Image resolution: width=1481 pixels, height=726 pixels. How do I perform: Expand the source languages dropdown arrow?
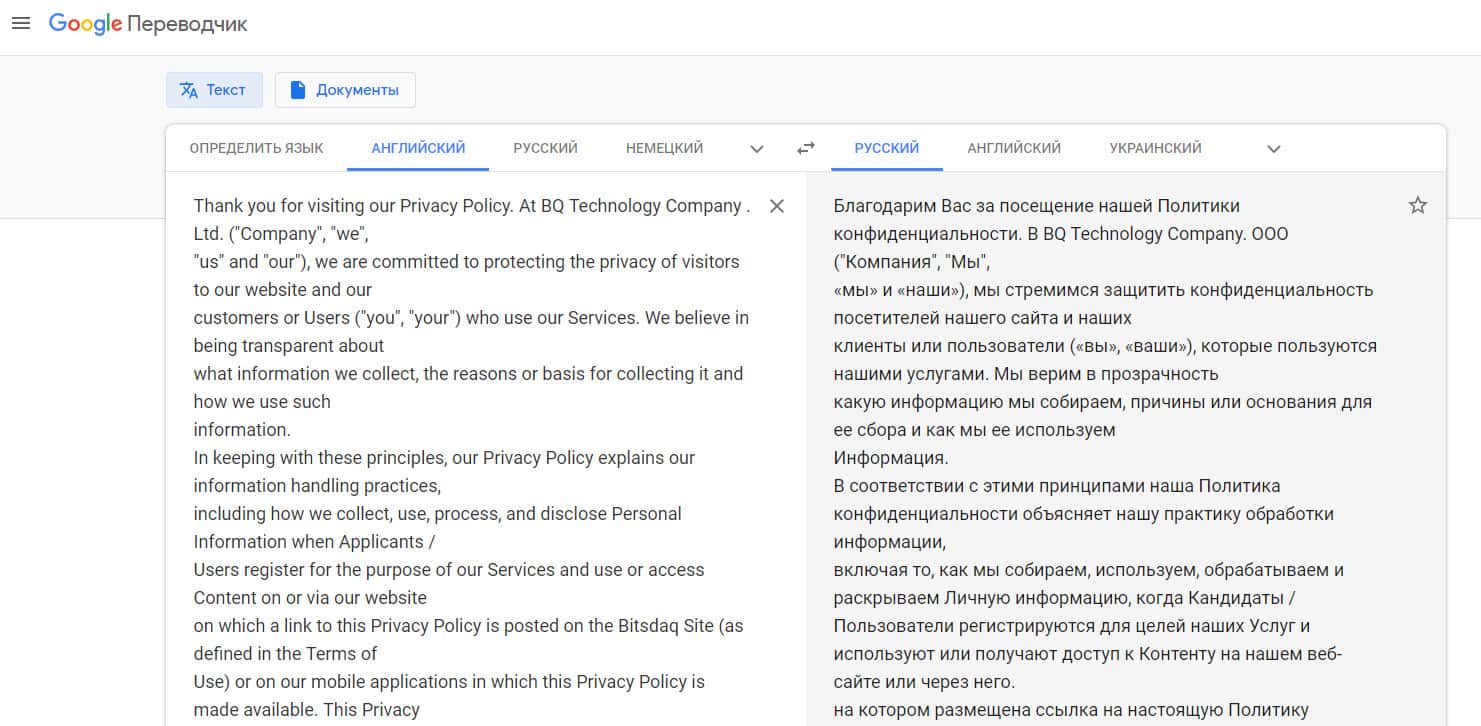tap(757, 149)
